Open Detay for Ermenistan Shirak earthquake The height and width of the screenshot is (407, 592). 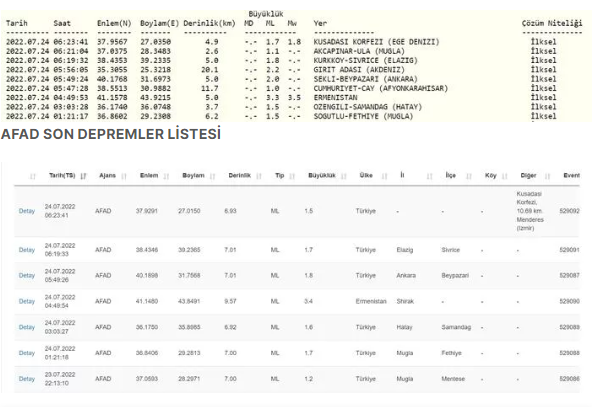27,301
